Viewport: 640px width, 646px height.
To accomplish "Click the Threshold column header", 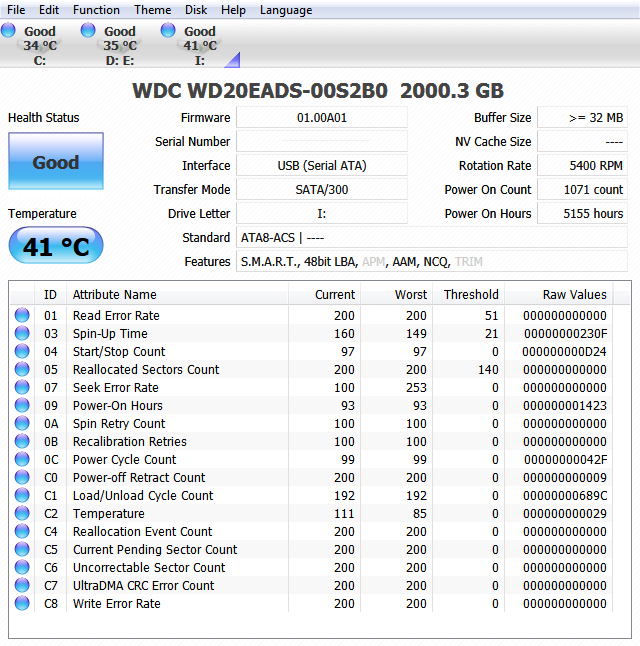I will tap(469, 295).
